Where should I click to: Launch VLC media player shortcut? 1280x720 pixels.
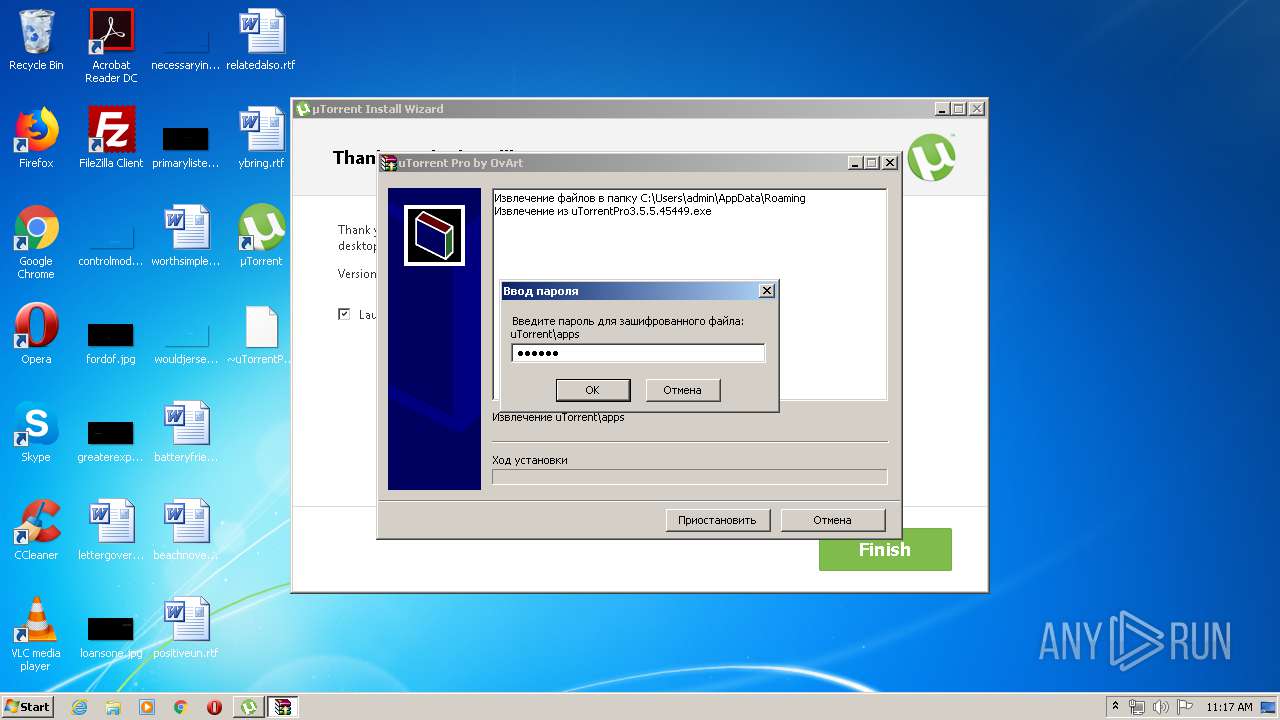(36, 634)
